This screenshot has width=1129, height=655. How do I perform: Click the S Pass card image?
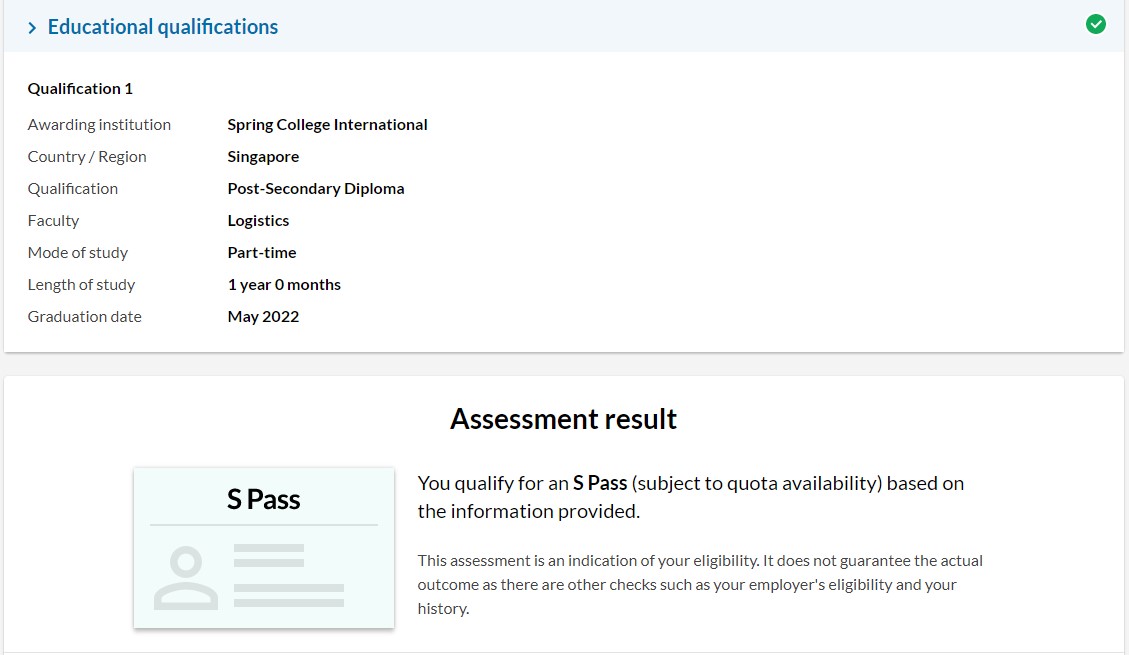pos(264,547)
